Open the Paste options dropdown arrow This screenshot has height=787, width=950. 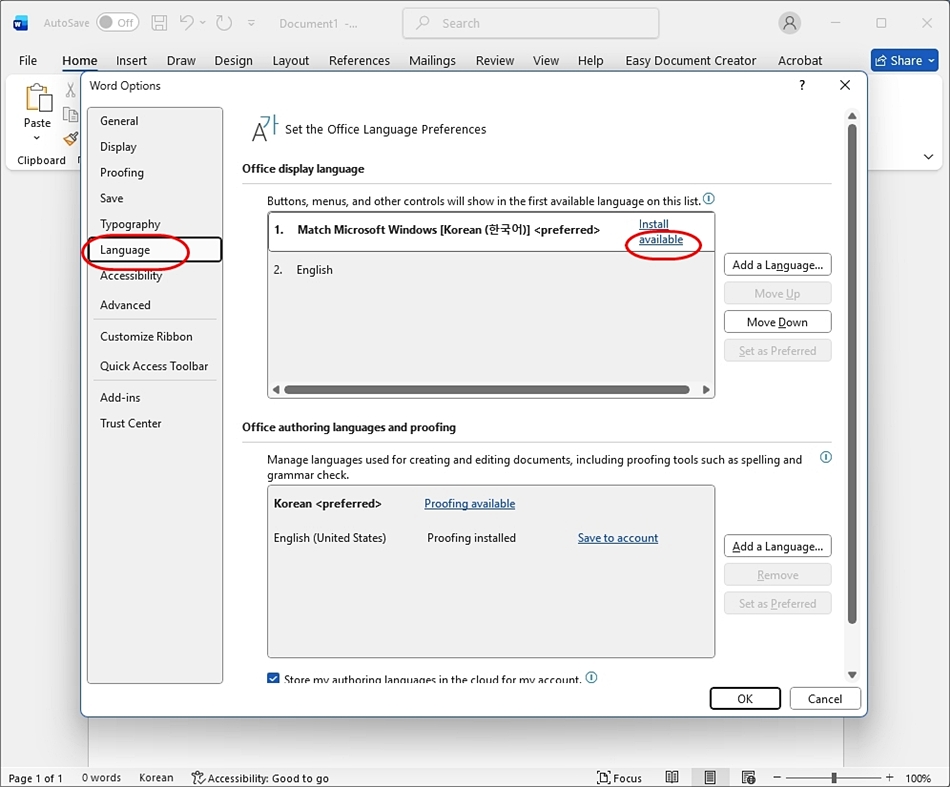coord(37,138)
